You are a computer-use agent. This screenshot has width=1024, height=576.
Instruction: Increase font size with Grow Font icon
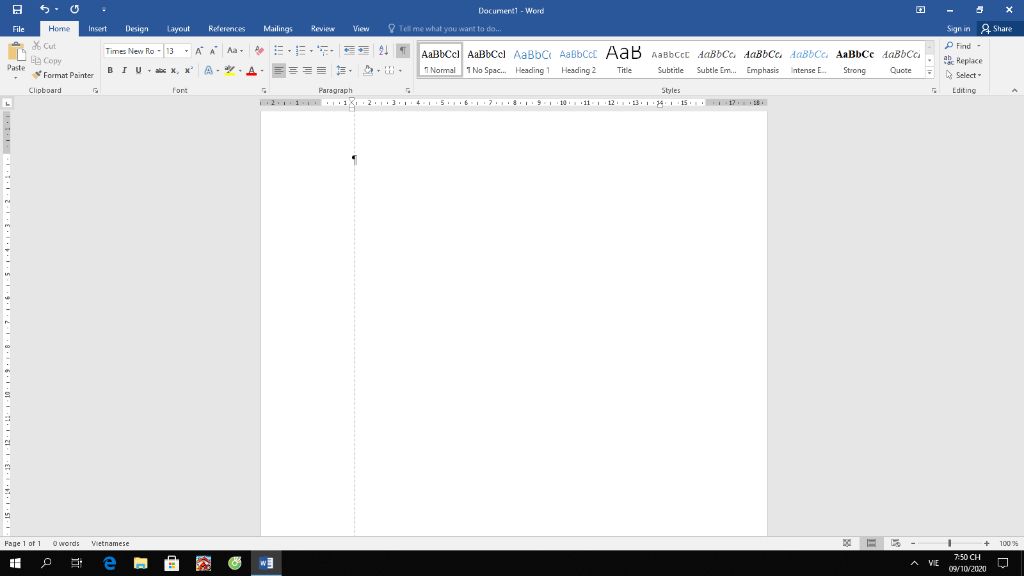pyautogui.click(x=199, y=51)
